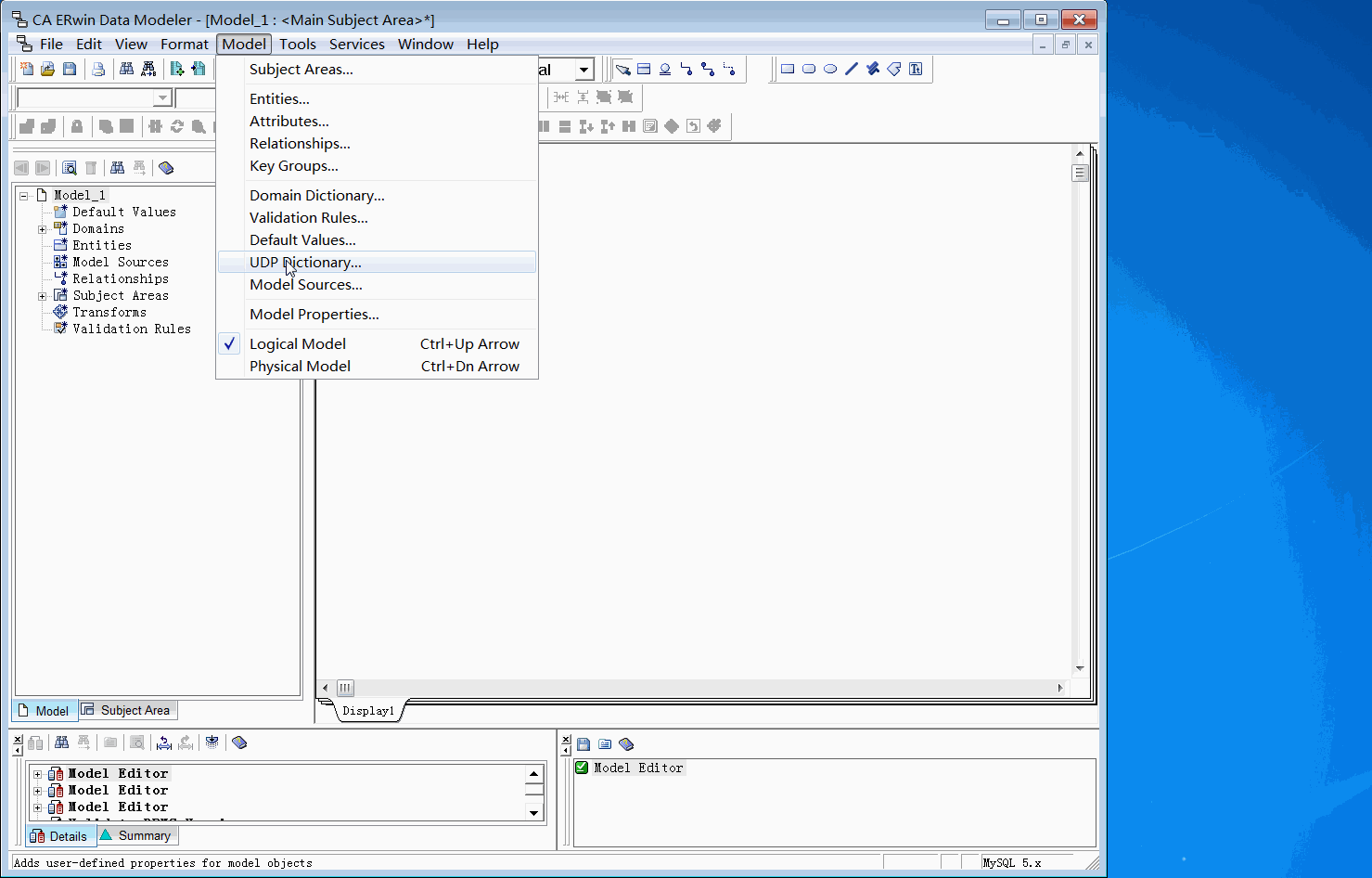Open Model Properties... menu entry
The width and height of the screenshot is (1372, 878).
point(377,314)
